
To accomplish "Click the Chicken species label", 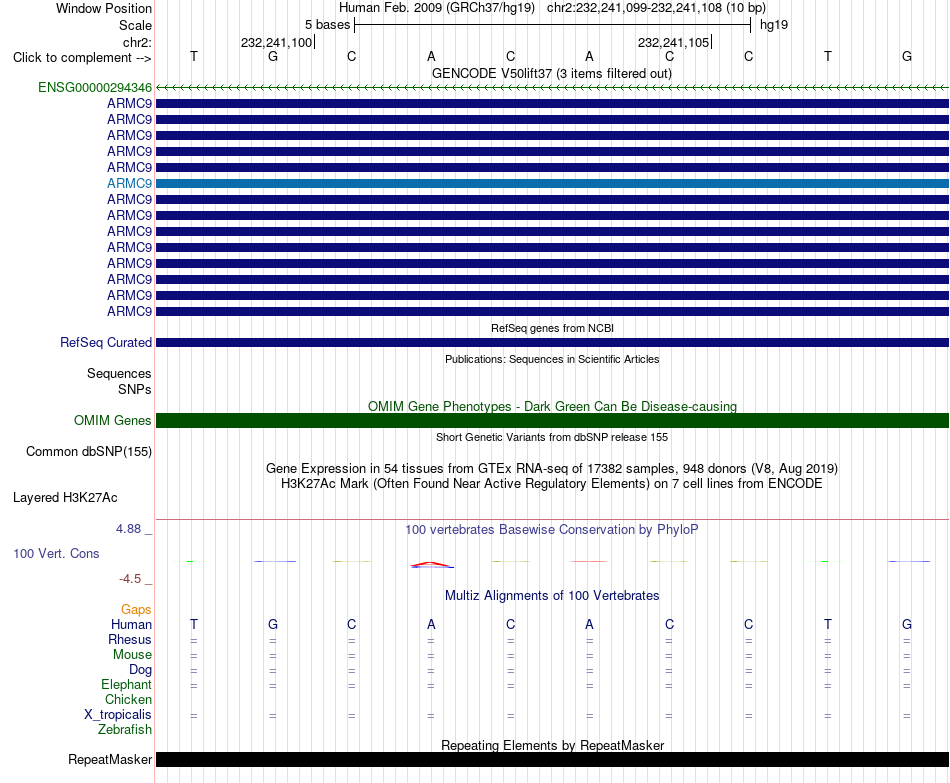I will pos(128,699).
